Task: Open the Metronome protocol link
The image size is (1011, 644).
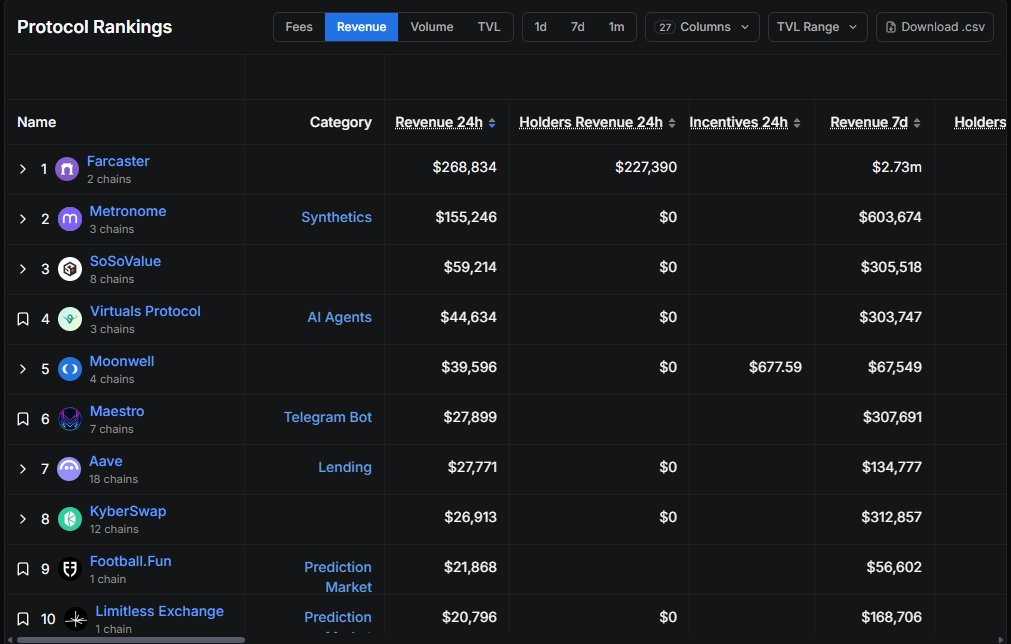Action: (x=128, y=211)
